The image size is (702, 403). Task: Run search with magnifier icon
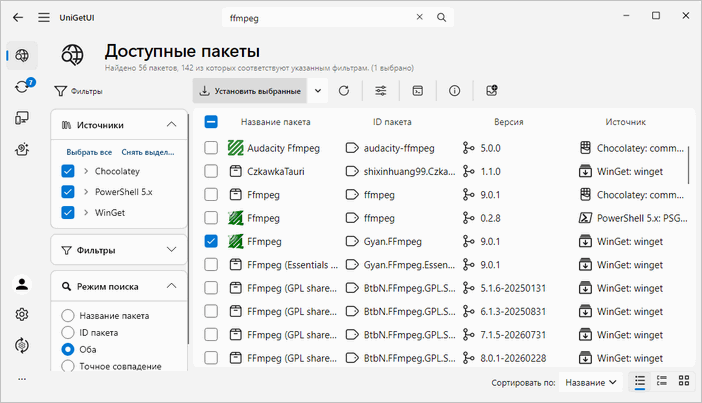(x=441, y=17)
